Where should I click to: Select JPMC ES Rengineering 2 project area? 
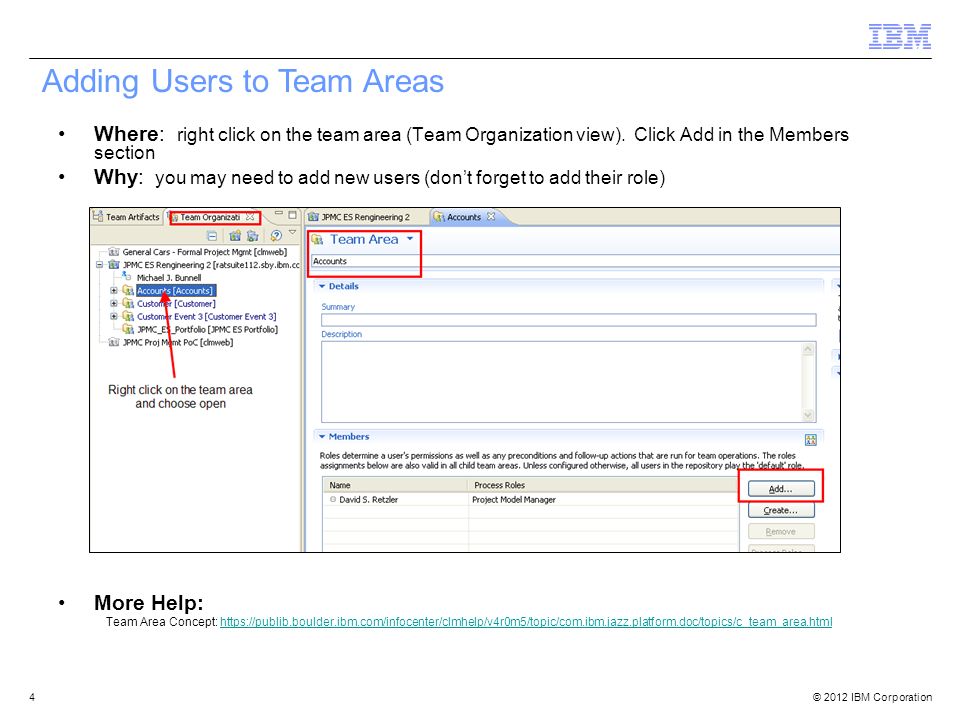click(211, 265)
